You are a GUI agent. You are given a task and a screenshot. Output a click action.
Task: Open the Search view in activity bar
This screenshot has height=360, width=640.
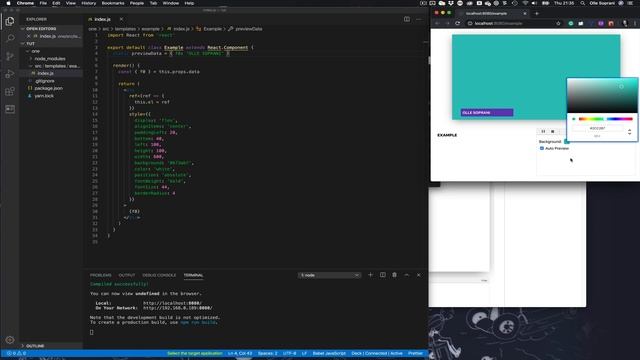(10, 38)
